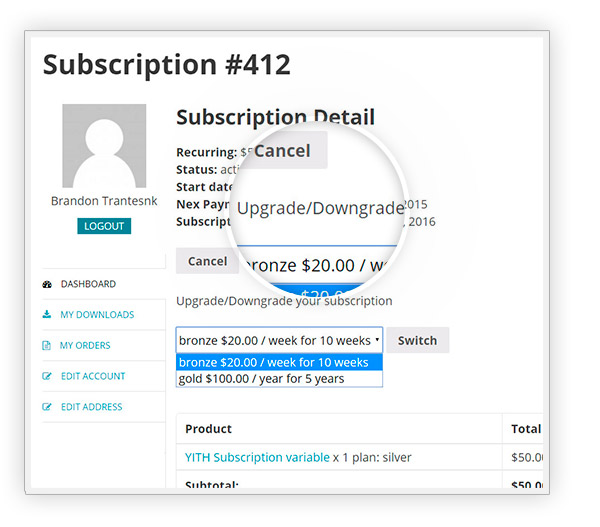The image size is (600, 527).
Task: Open the Dashboard menu item
Action: point(88,284)
